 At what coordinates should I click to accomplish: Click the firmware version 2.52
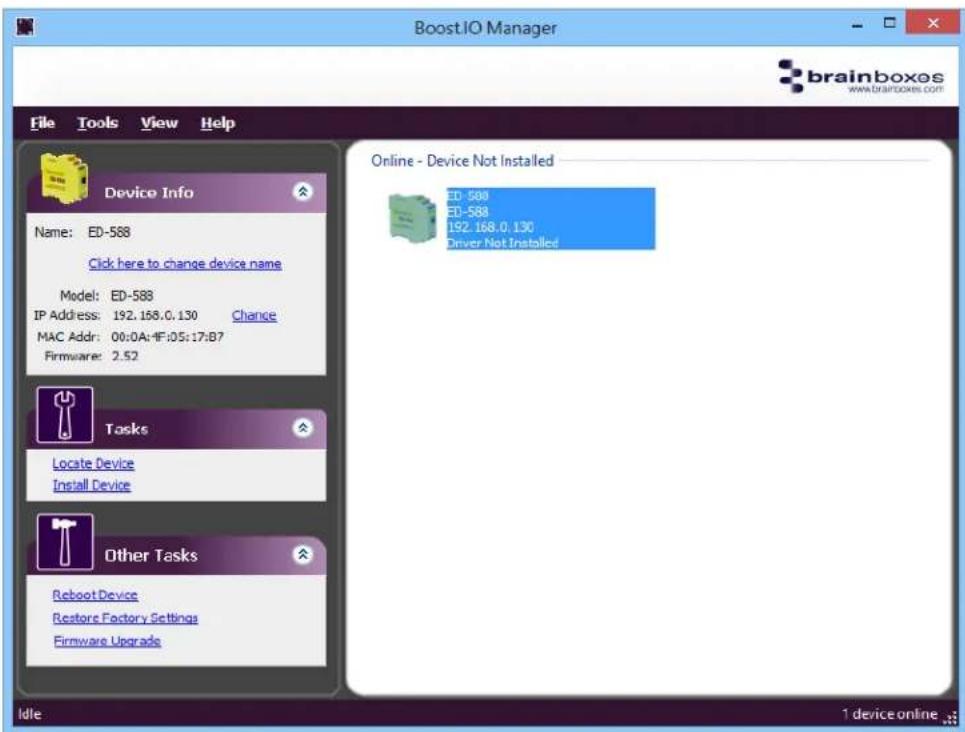point(125,356)
